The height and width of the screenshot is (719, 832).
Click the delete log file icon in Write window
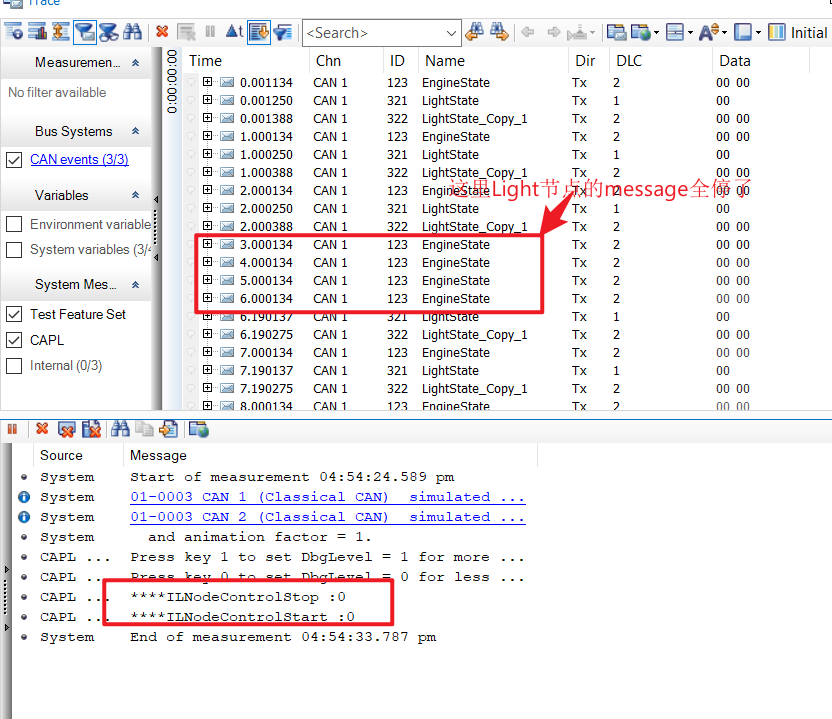click(91, 429)
